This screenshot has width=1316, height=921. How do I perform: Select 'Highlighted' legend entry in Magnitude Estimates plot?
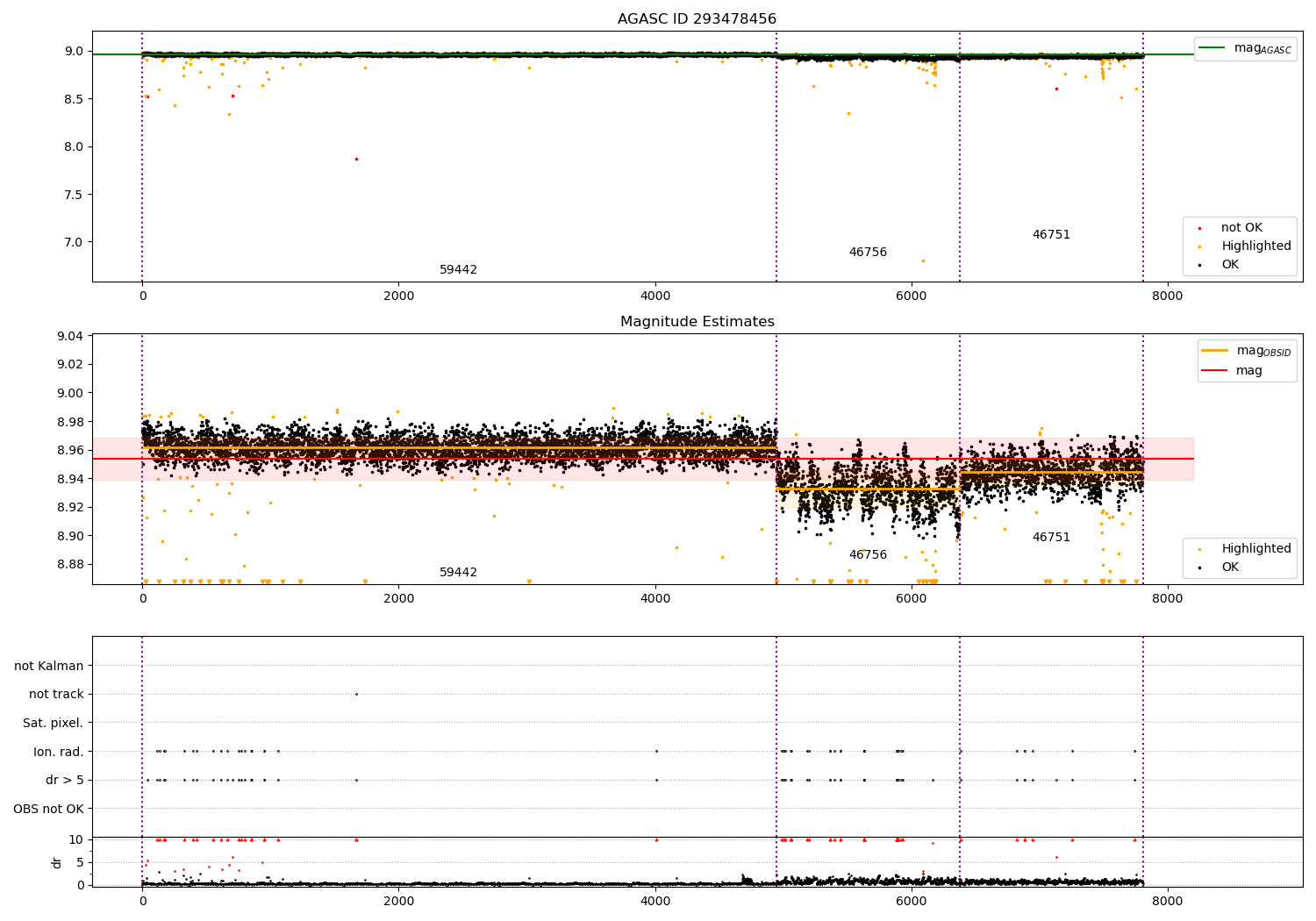(1255, 549)
